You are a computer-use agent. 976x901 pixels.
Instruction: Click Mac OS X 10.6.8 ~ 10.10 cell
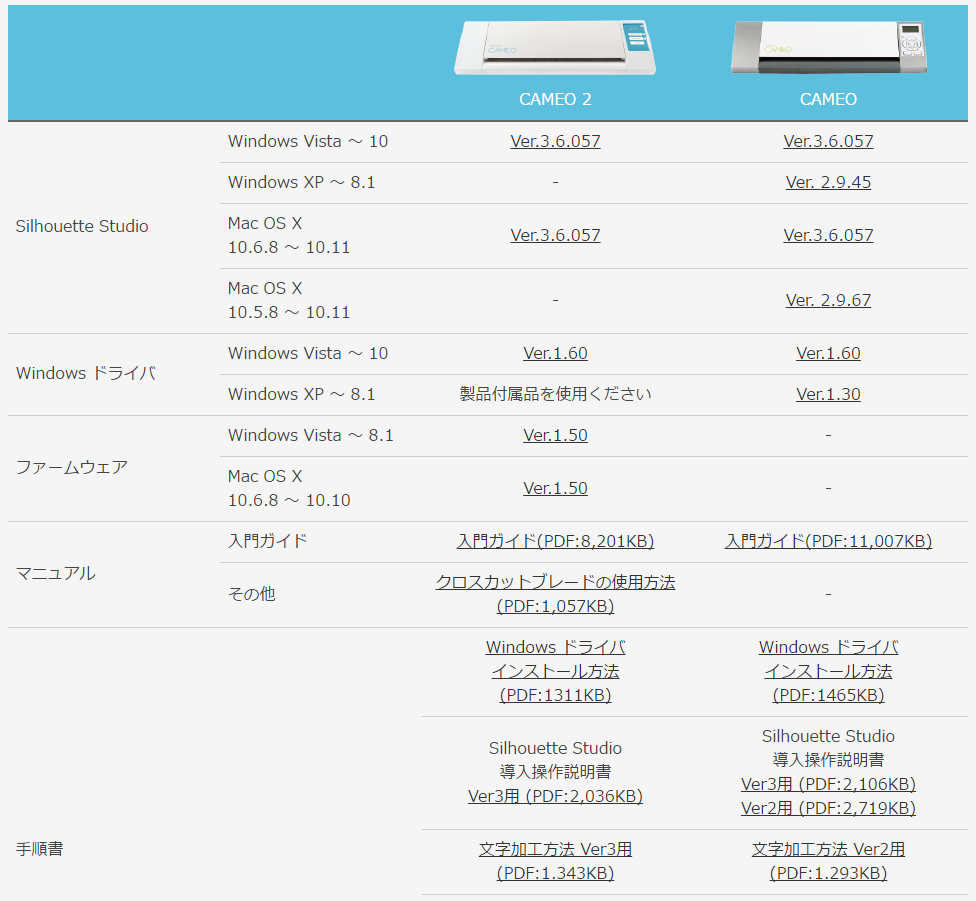[x=289, y=488]
